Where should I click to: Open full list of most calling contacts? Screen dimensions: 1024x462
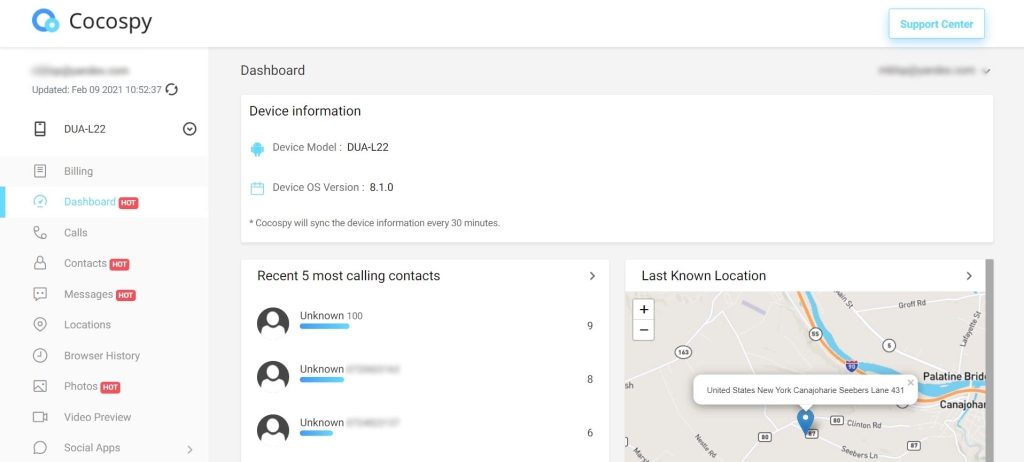592,276
